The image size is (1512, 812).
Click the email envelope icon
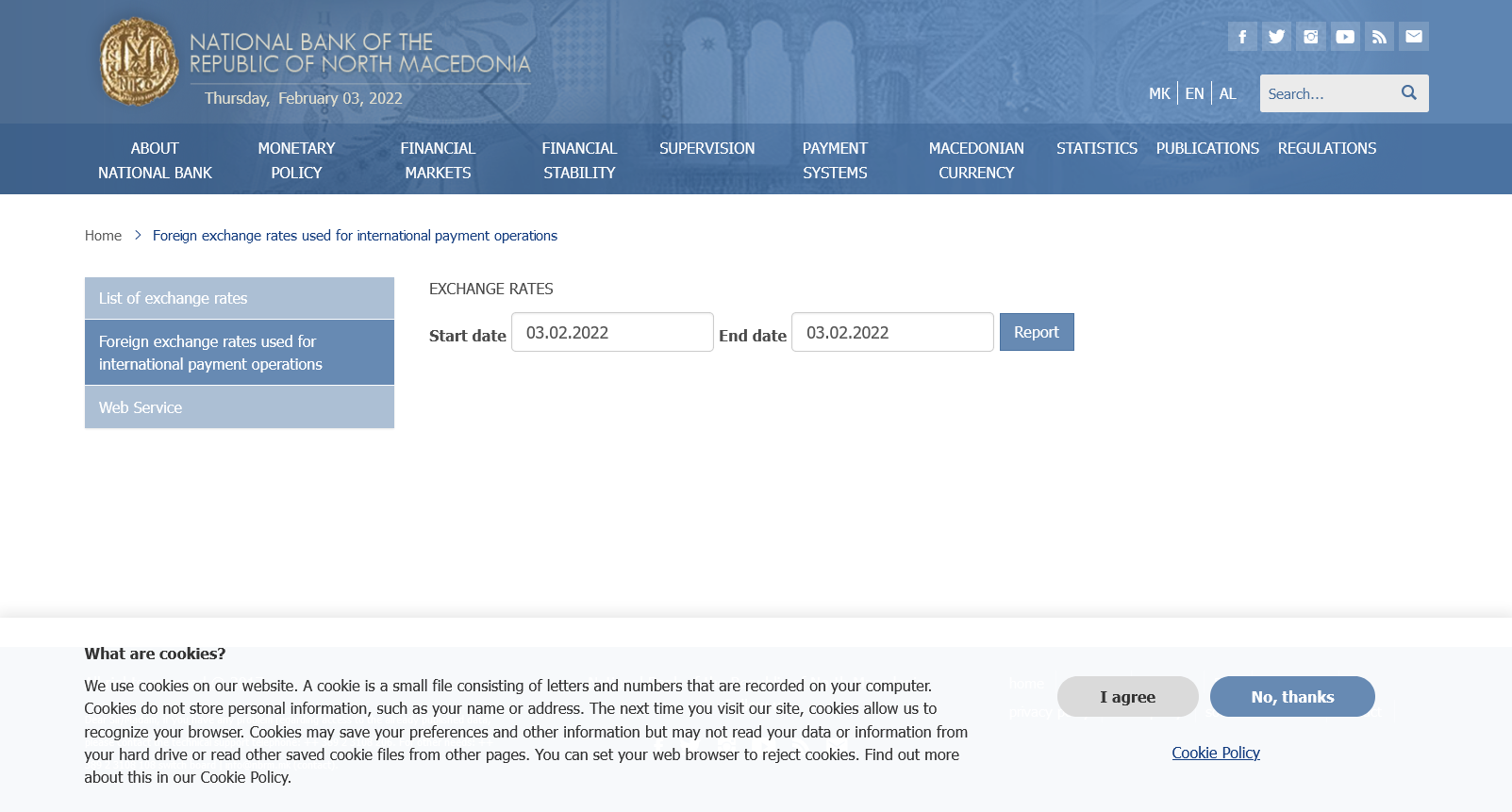click(x=1413, y=37)
